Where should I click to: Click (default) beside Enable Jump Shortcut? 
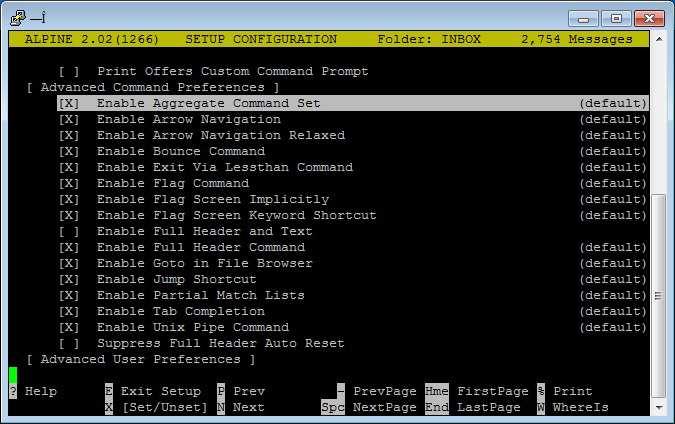coord(613,279)
